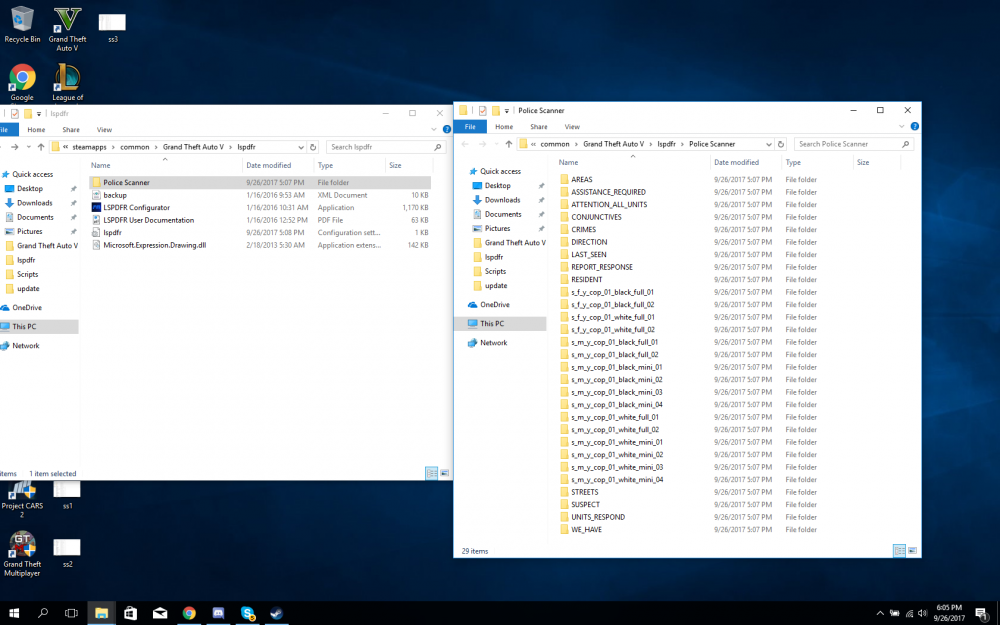Select Network in Police Scanner navigation pane

click(493, 342)
